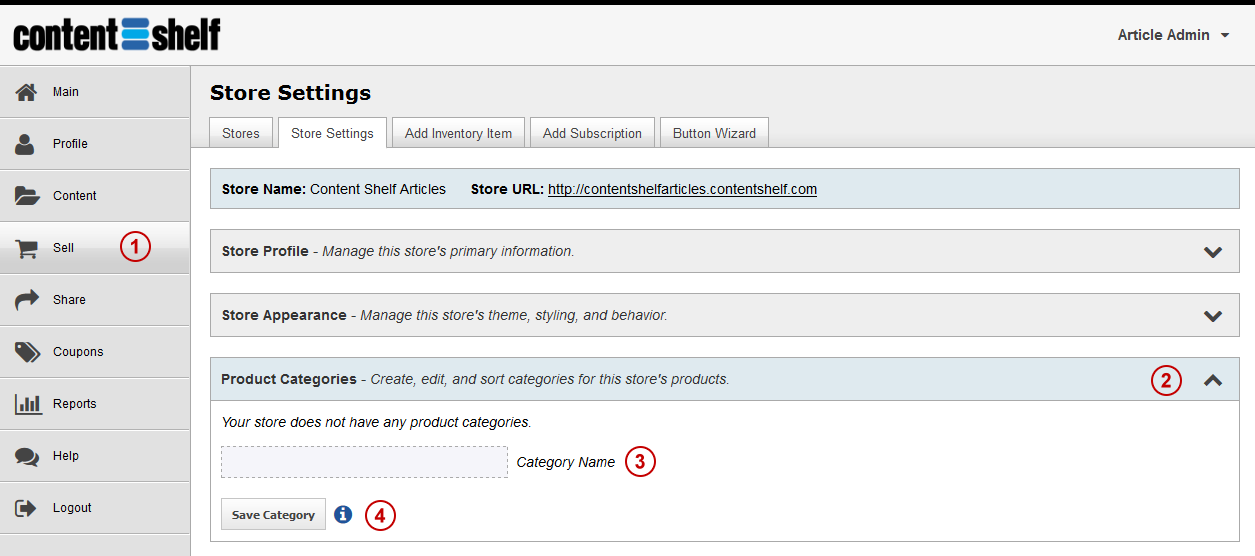The image size is (1255, 556).
Task: Click the Store Appearance section header
Action: pyautogui.click(x=725, y=315)
